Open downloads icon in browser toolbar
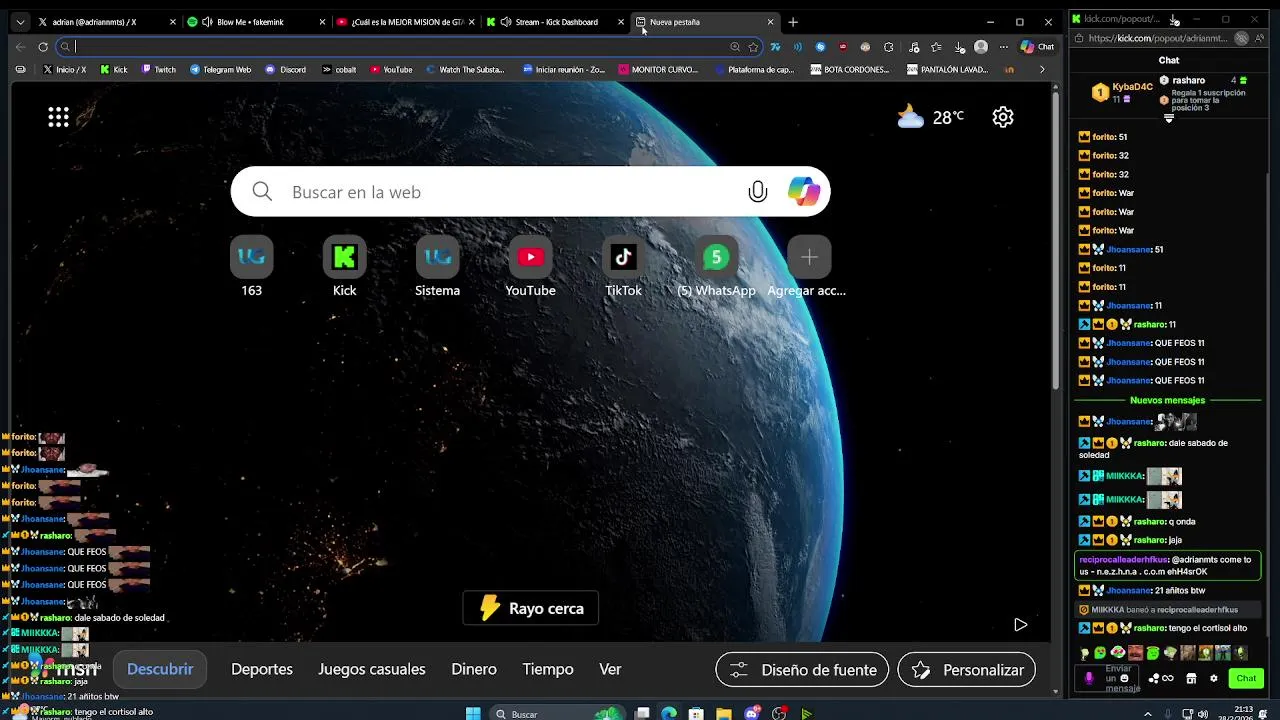The image size is (1280, 720). [x=959, y=47]
